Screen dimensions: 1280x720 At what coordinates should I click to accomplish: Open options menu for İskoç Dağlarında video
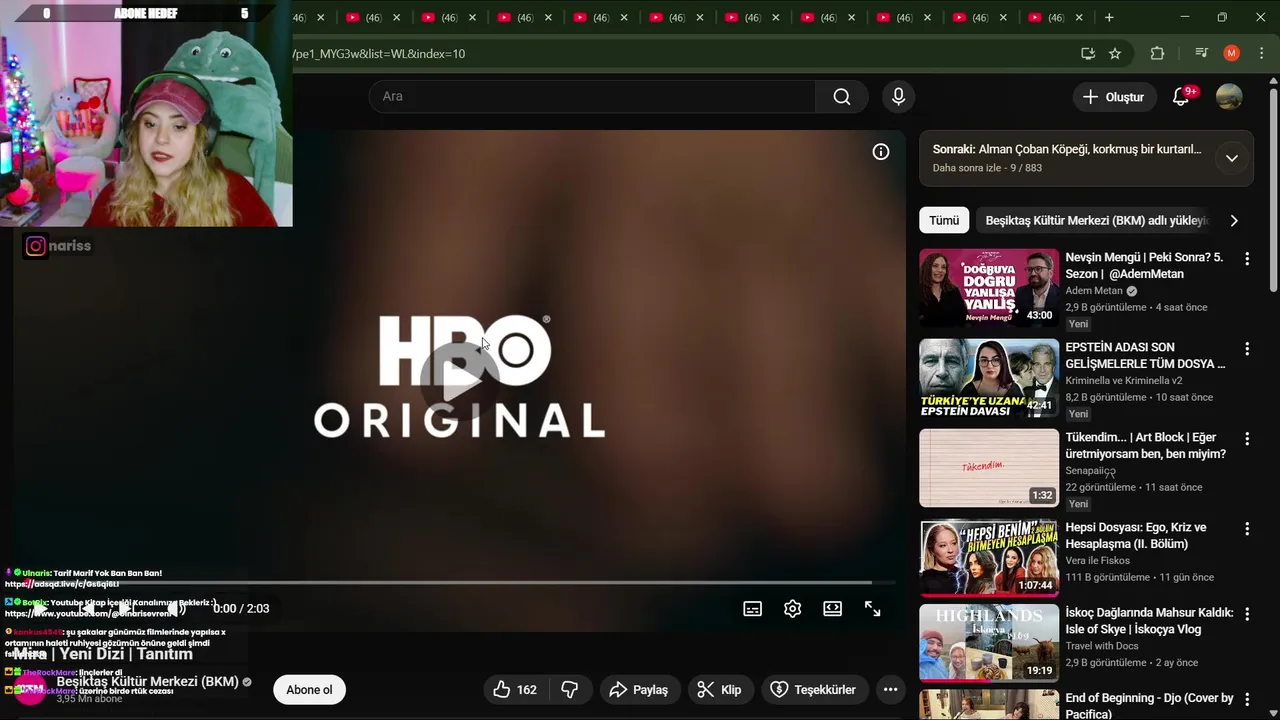(x=1247, y=614)
